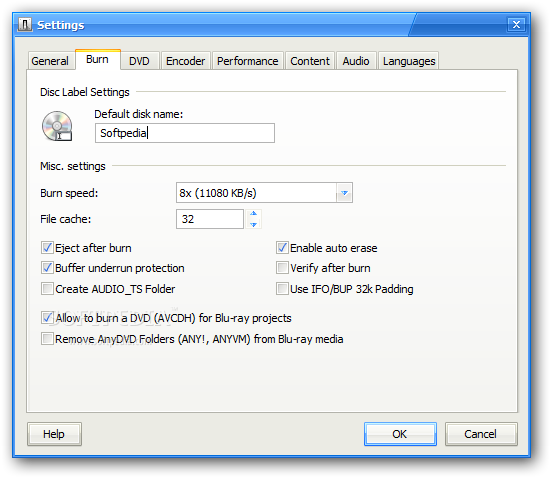551x478 pixels.
Task: Show the Languages tab
Action: point(409,61)
